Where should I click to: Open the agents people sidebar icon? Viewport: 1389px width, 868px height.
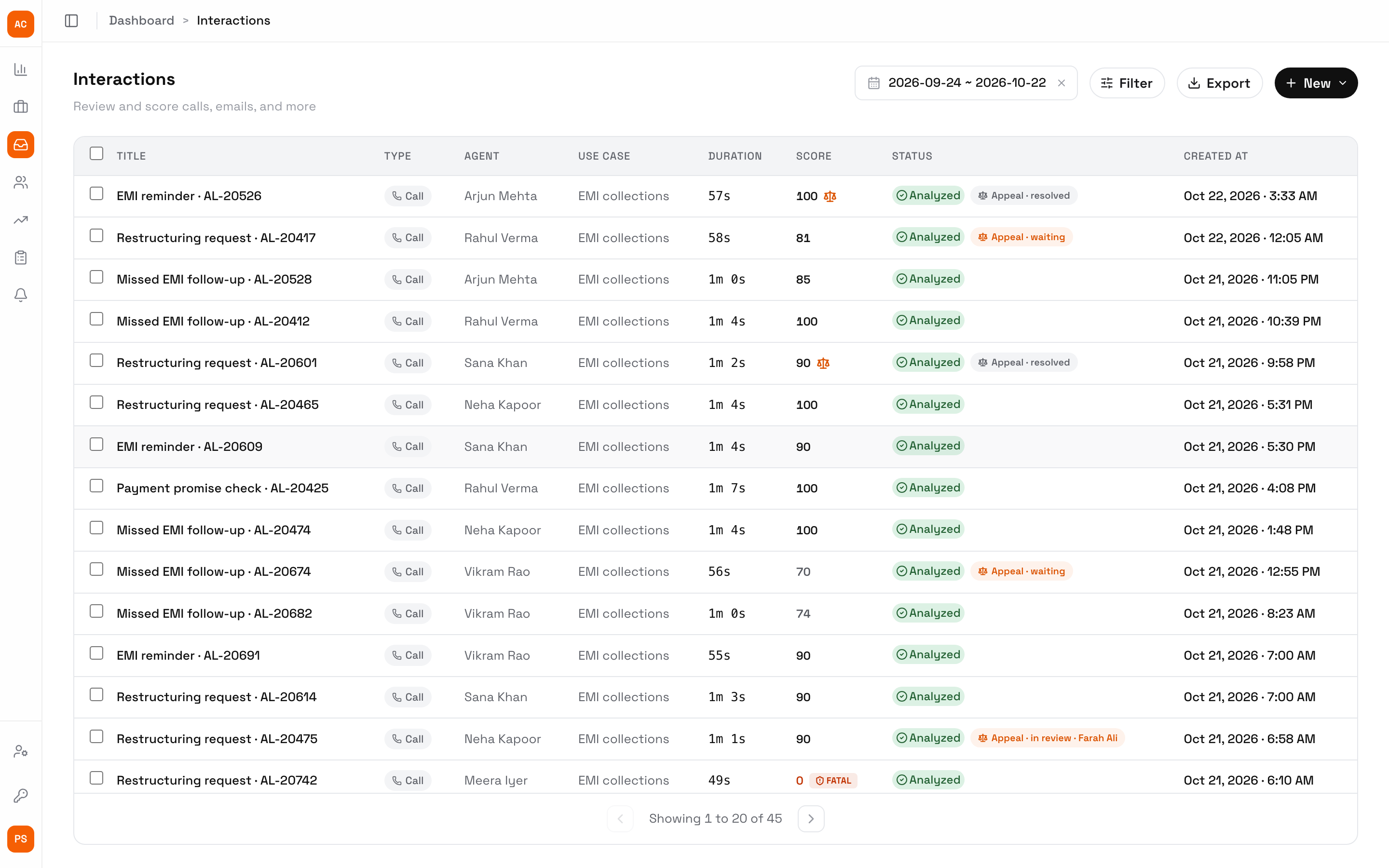point(21,183)
